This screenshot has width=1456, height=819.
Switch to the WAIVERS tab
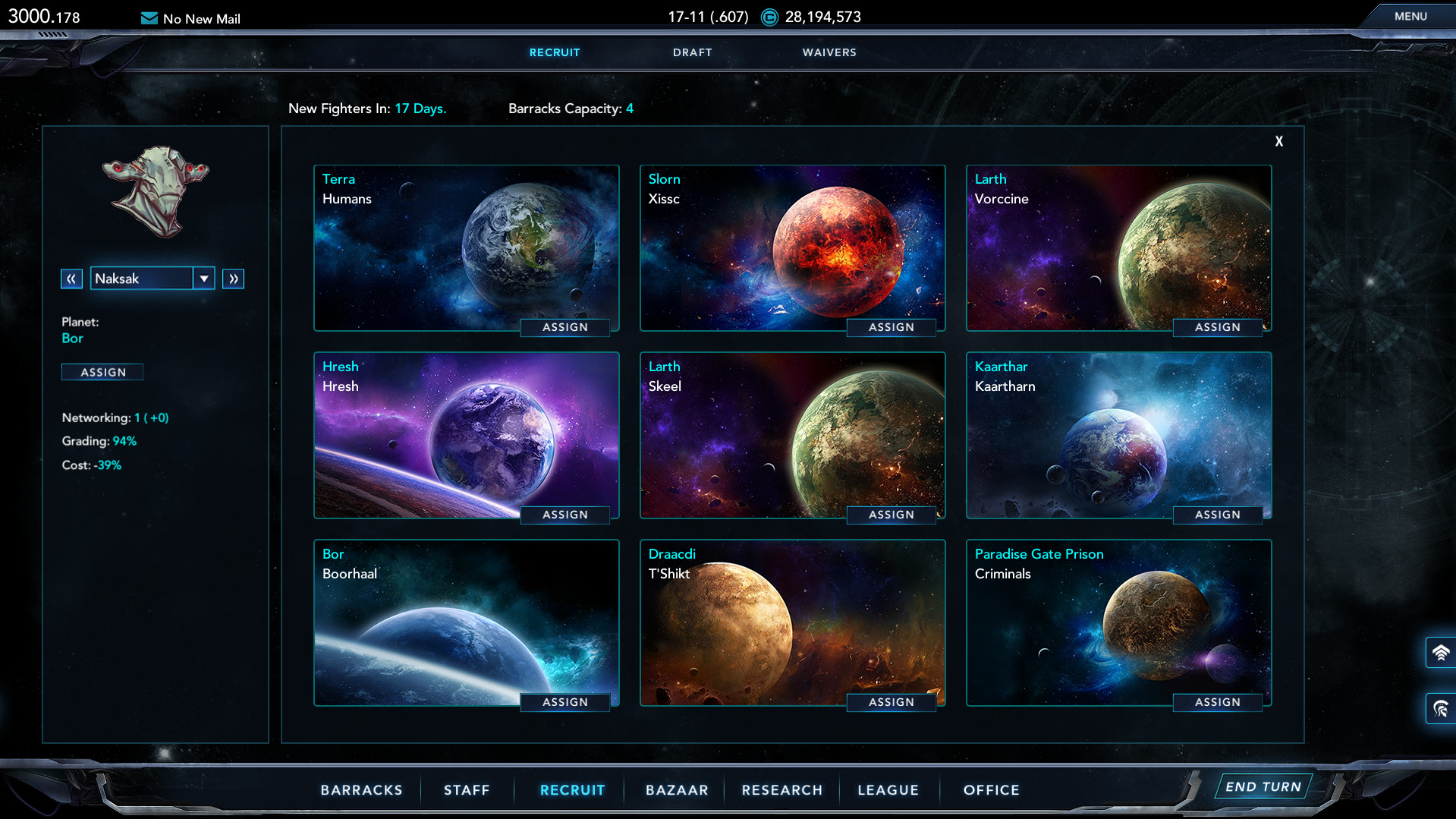point(829,52)
